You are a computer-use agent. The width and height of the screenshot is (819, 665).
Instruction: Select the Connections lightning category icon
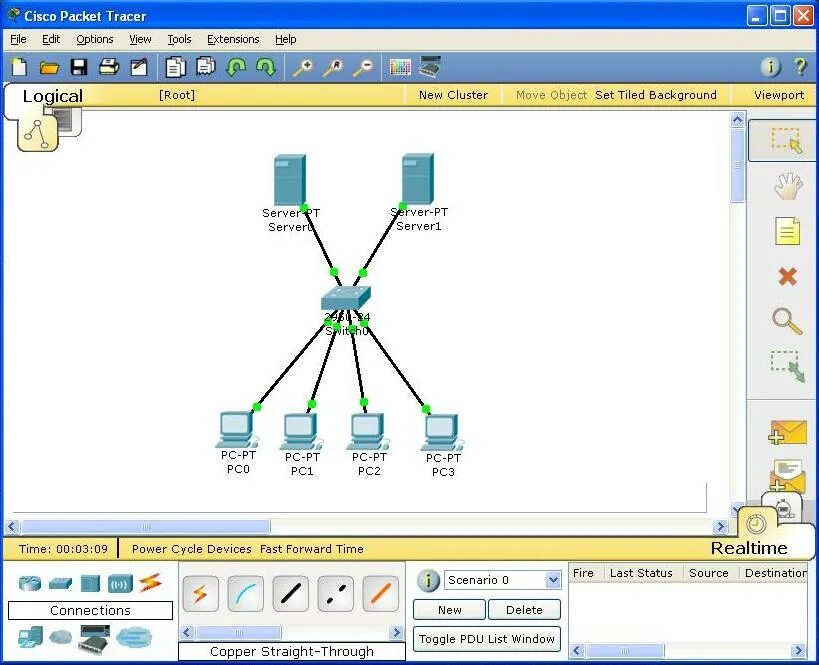tap(150, 582)
